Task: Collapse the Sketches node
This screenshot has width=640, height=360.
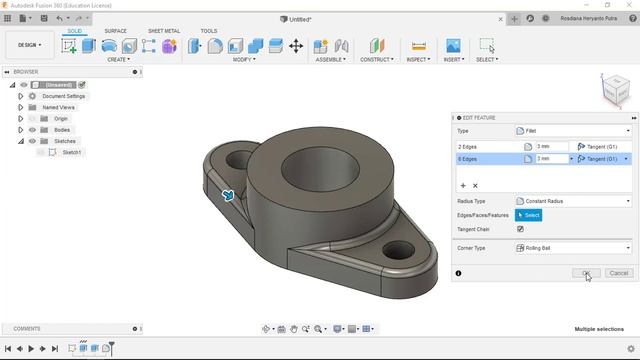Action: (20, 141)
